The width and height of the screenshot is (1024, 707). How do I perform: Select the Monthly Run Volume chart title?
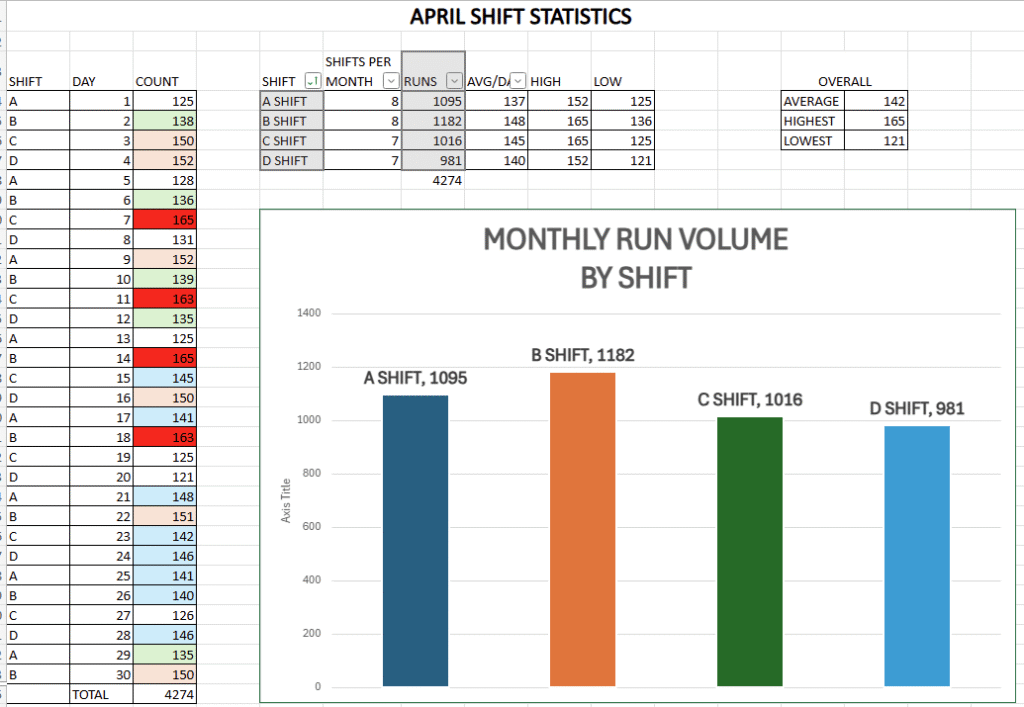[x=635, y=258]
